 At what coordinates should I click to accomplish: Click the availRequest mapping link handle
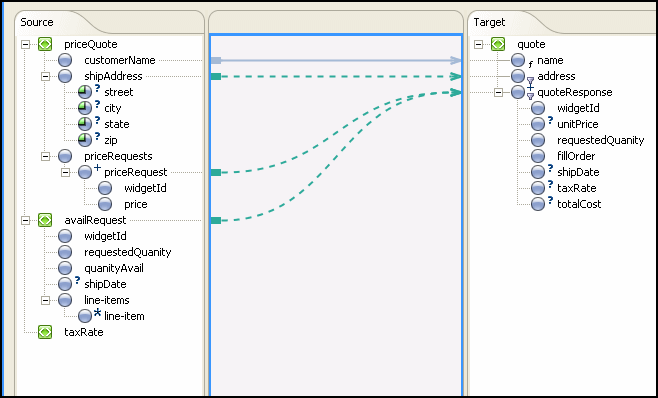216,220
